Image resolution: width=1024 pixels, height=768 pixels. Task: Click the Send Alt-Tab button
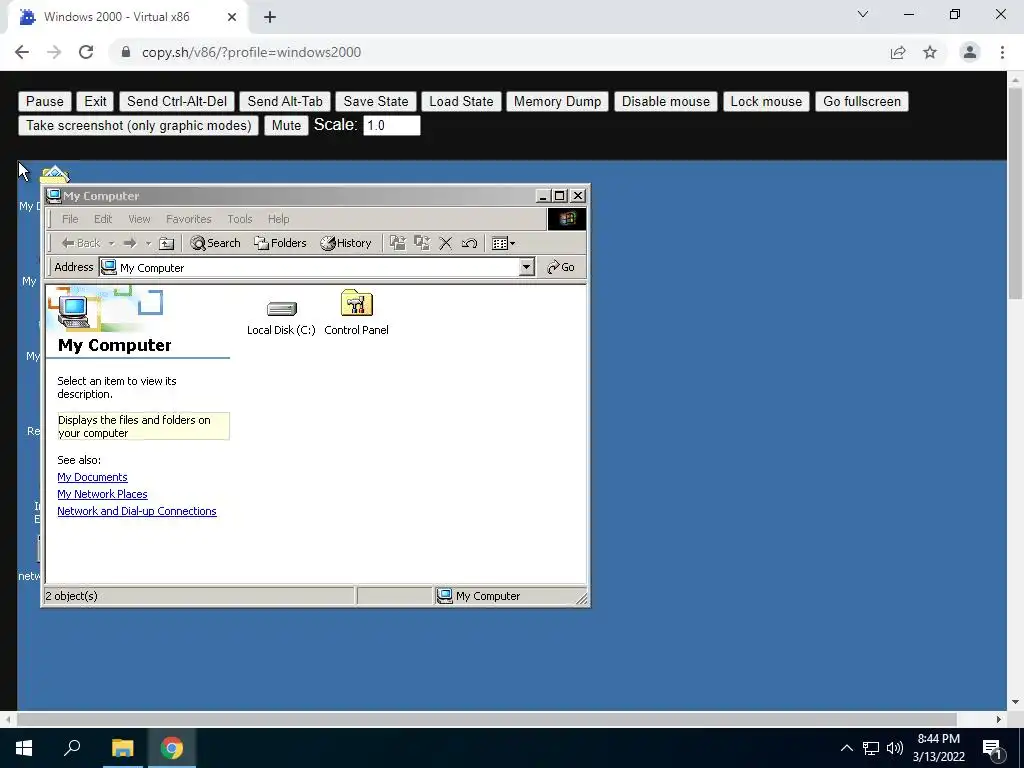[285, 101]
